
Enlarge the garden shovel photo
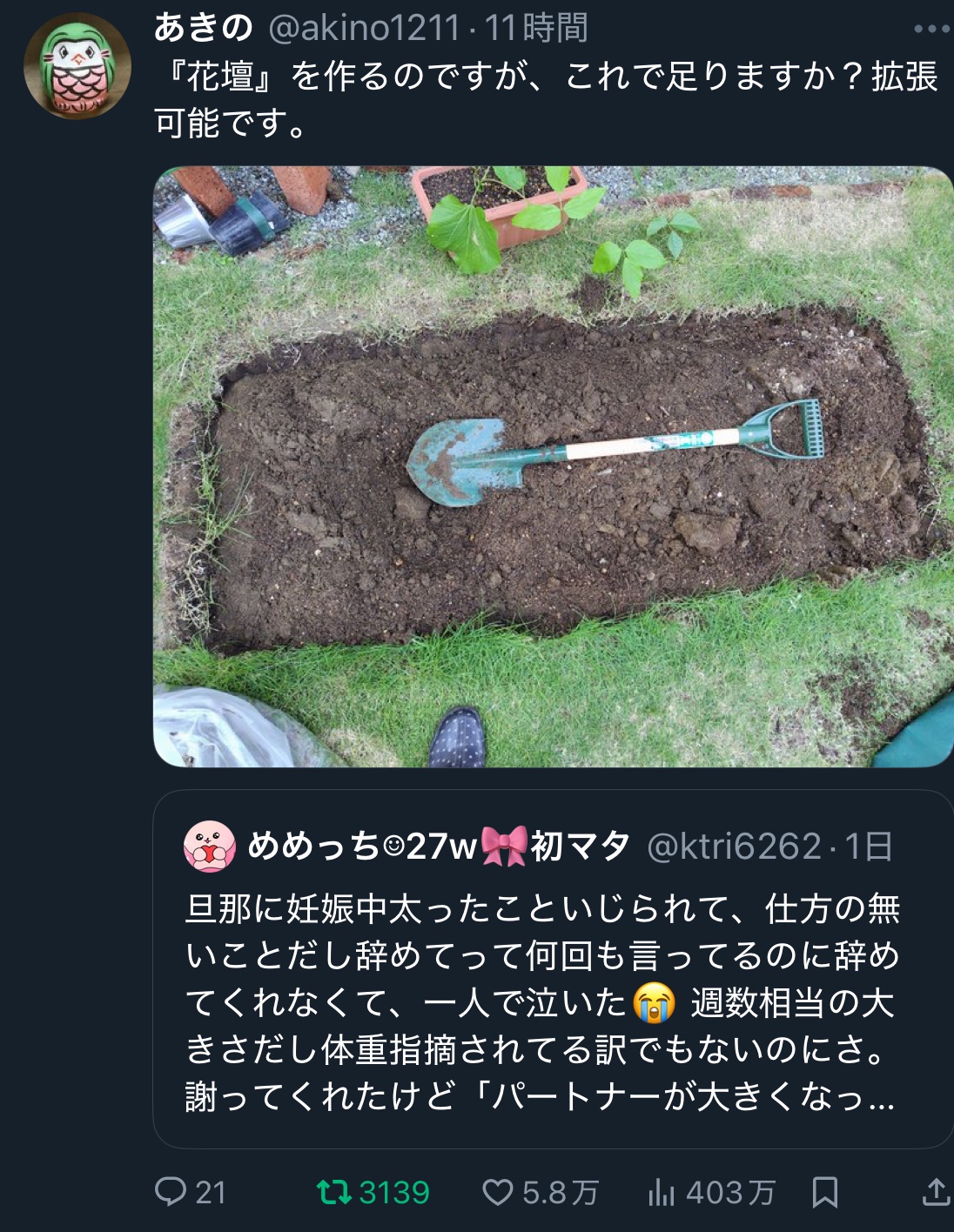coord(554,466)
